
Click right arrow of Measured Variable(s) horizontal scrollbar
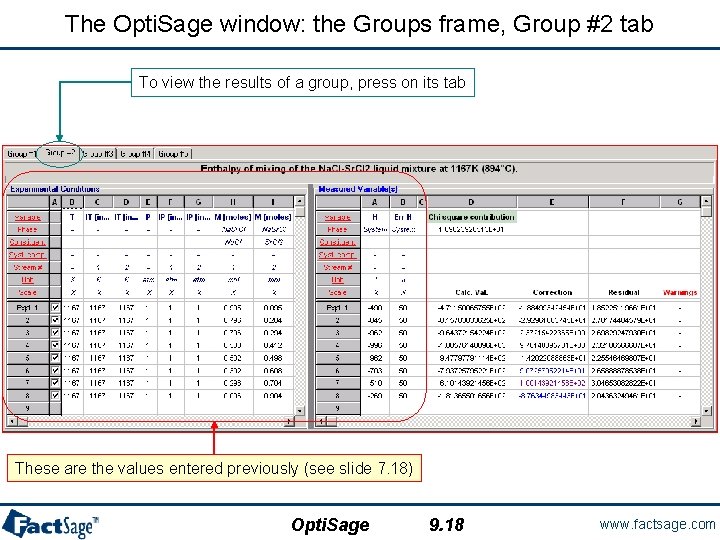coord(696,421)
